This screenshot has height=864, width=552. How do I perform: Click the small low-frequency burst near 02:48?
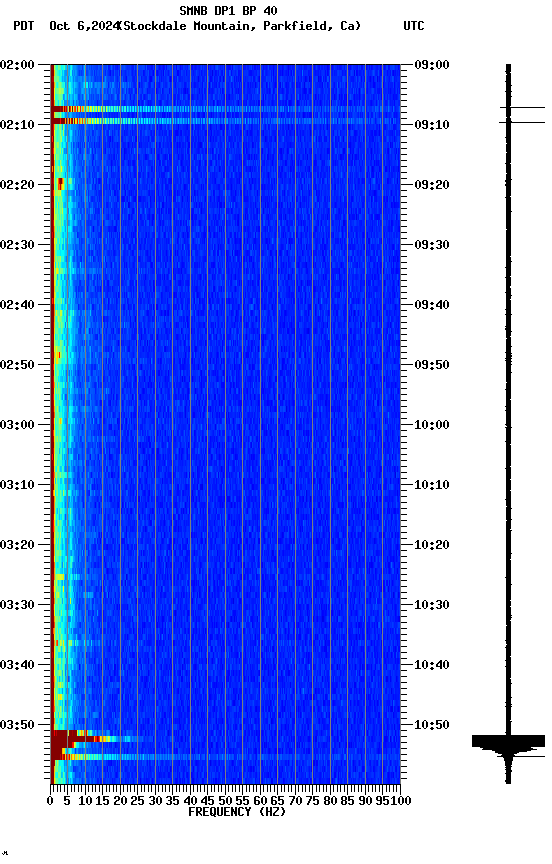[57, 356]
